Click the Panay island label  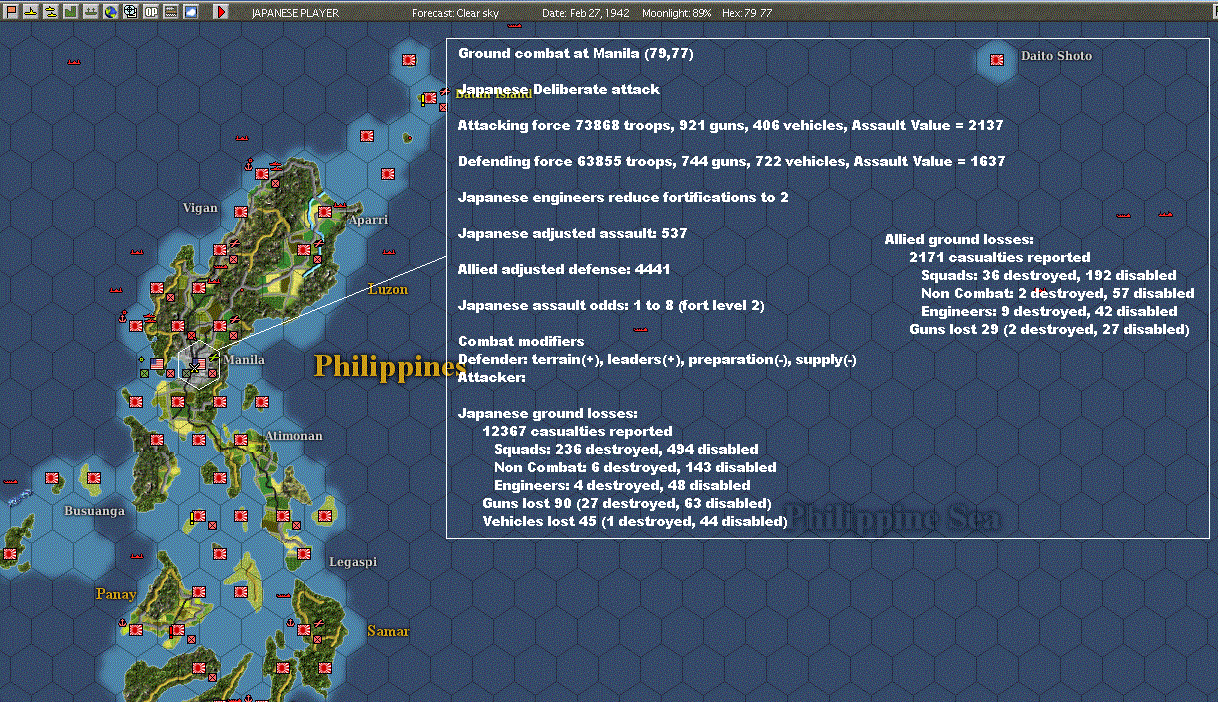[x=116, y=594]
